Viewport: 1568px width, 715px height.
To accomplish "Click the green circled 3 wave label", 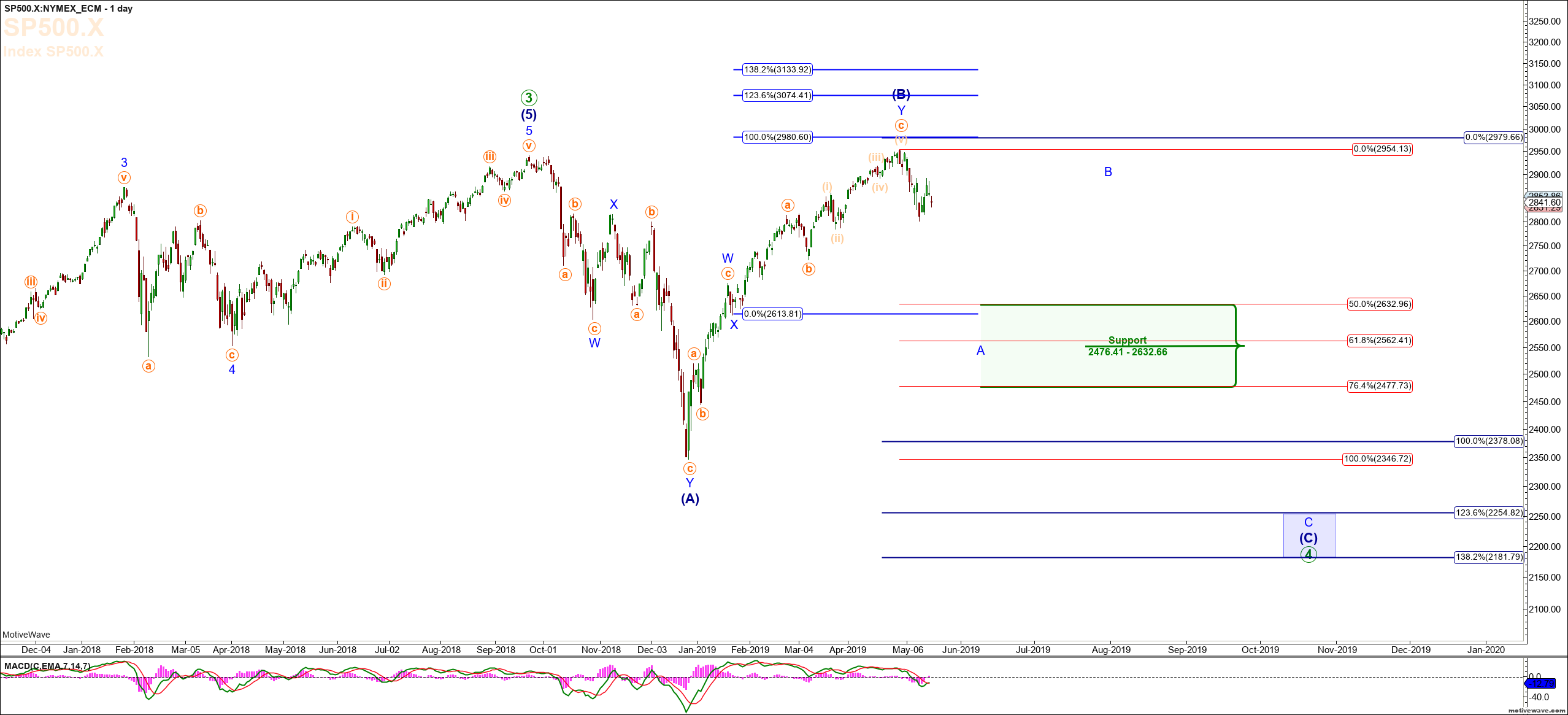I will click(x=529, y=98).
